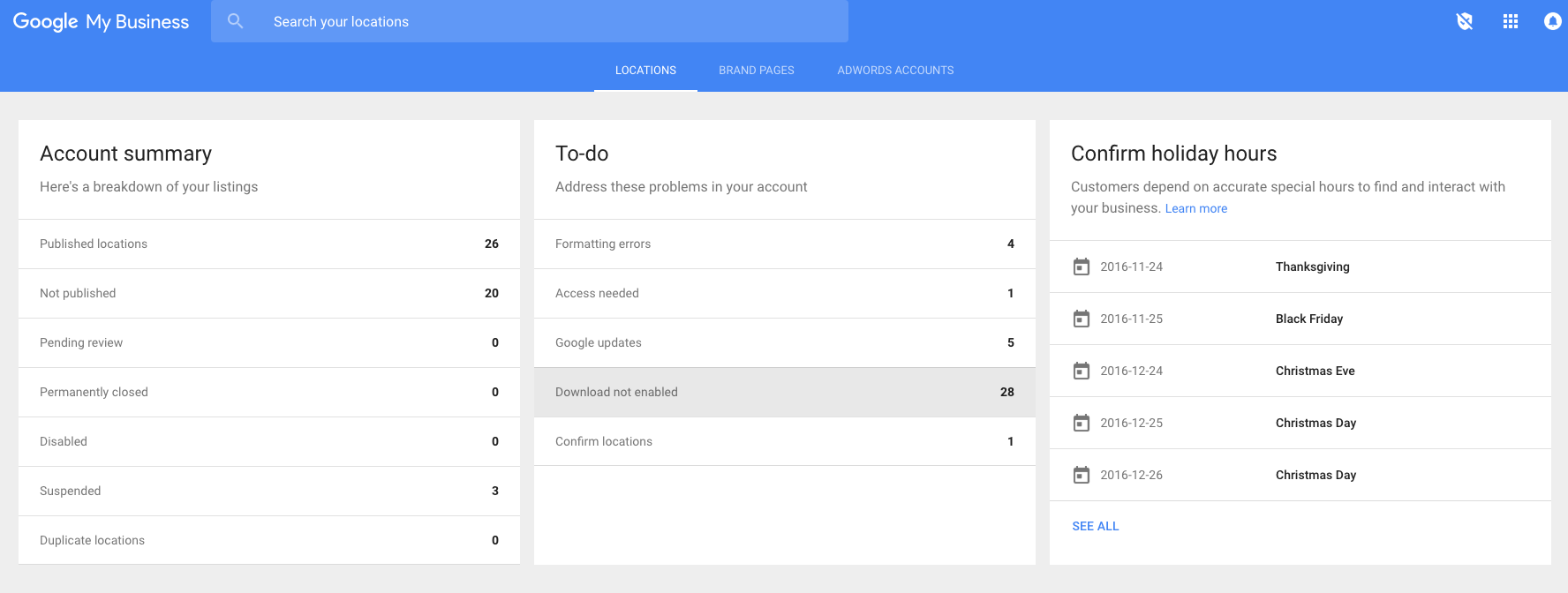Click the Google My Business logo

pos(101,21)
